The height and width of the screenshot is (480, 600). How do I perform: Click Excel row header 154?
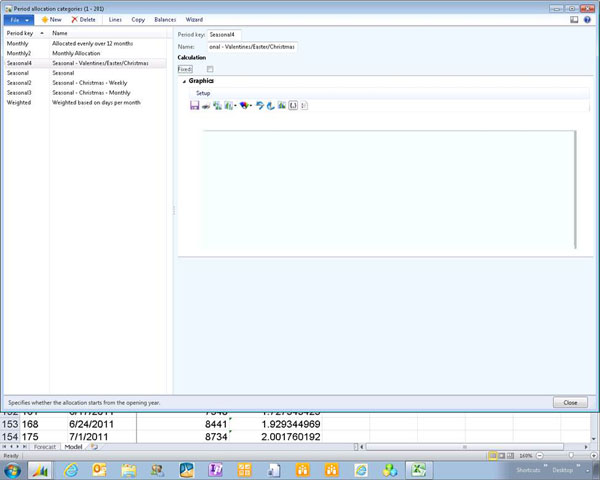10,437
